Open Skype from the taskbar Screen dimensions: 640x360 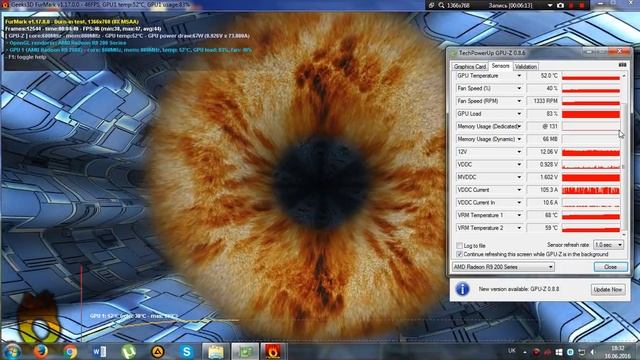pyautogui.click(x=187, y=351)
